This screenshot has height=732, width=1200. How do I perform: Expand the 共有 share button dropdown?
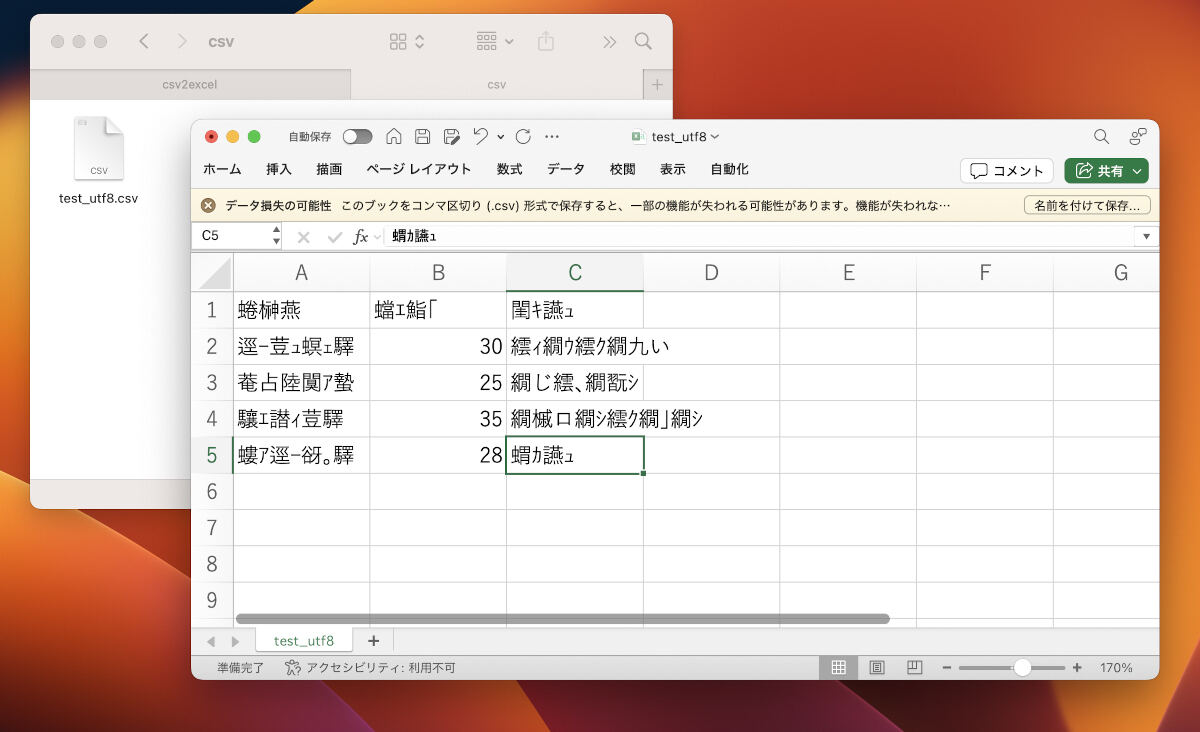point(1135,171)
